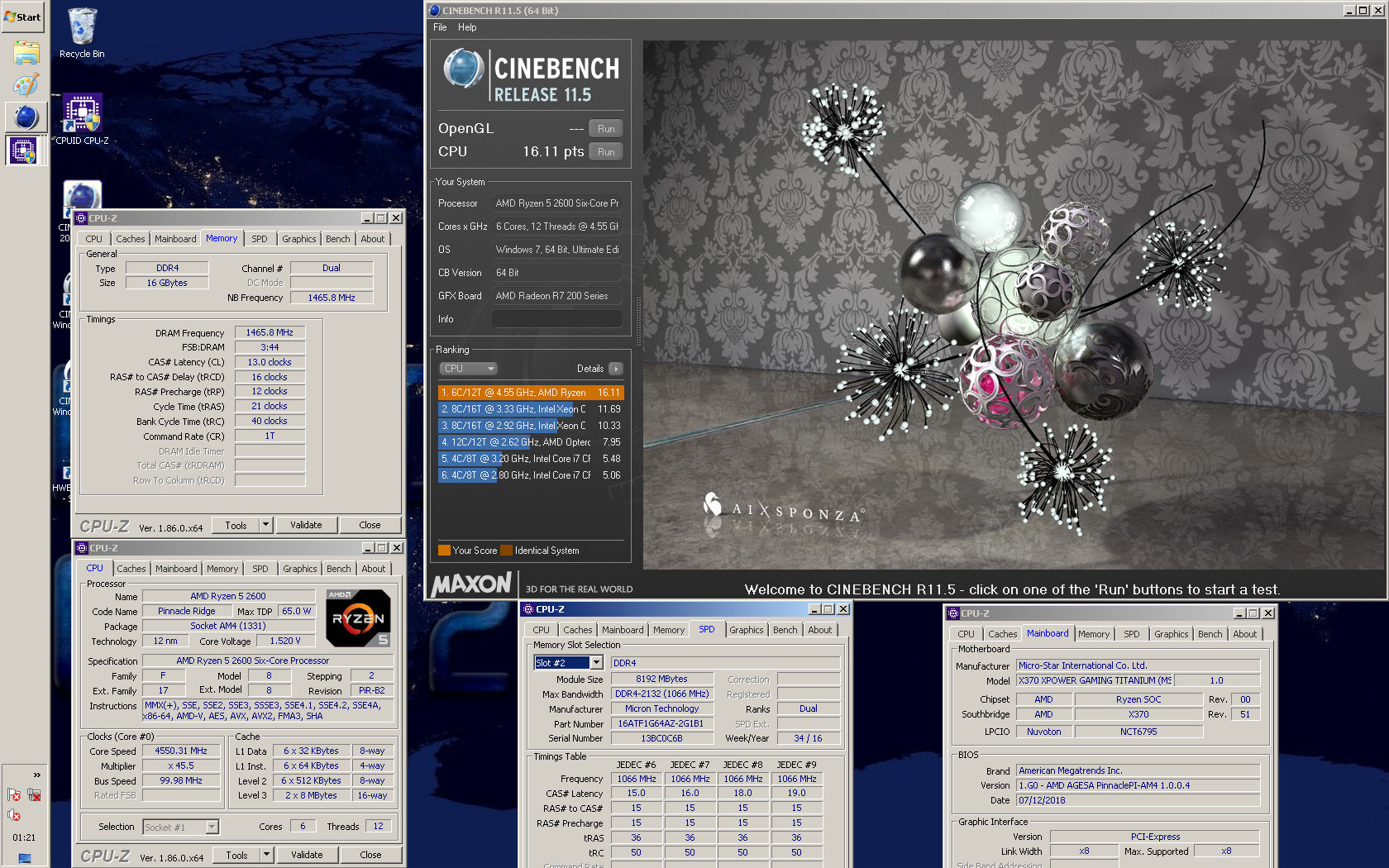
Task: Click the Info text field in Your System
Action: coord(556,319)
